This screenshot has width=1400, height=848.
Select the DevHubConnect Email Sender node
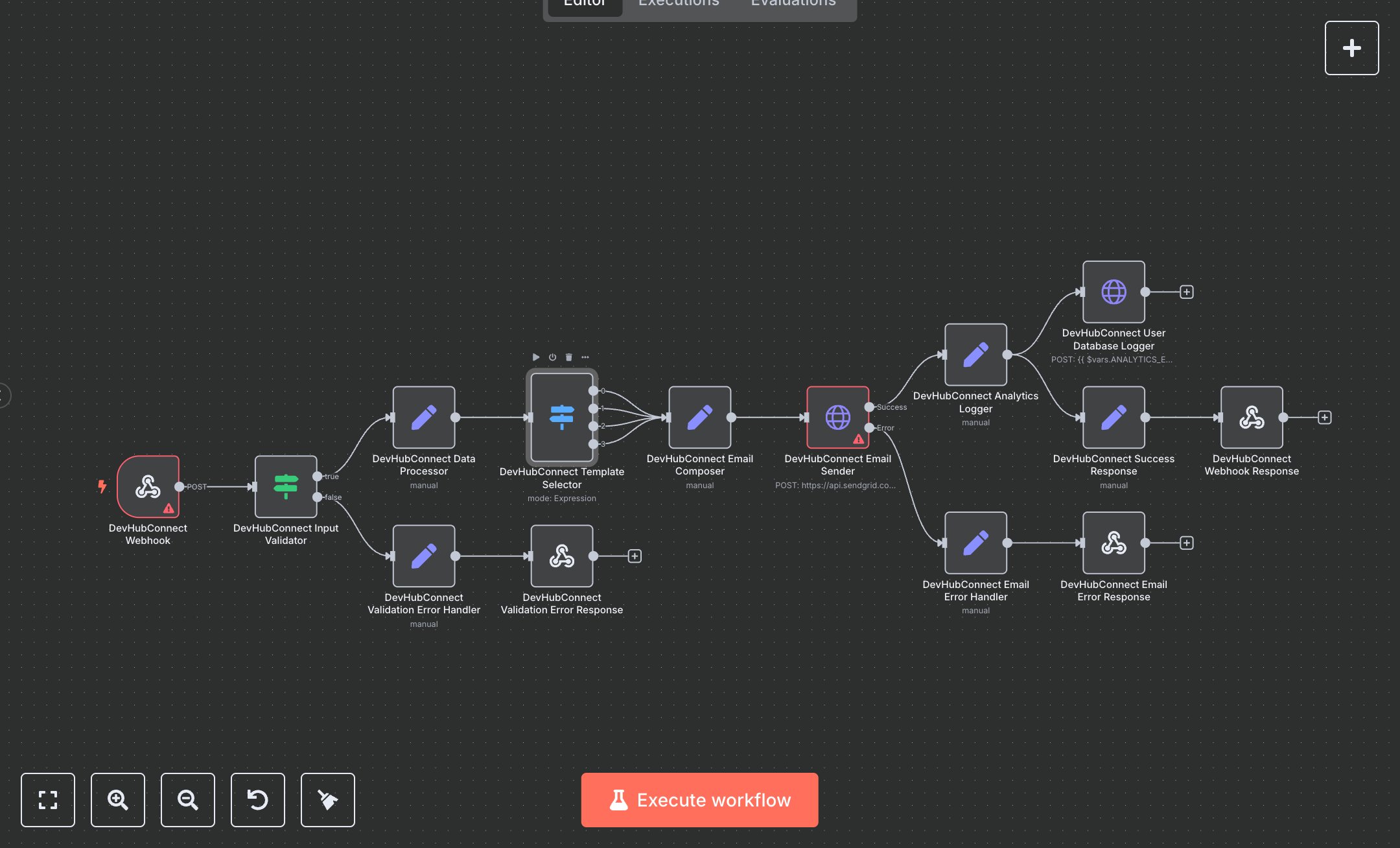837,418
